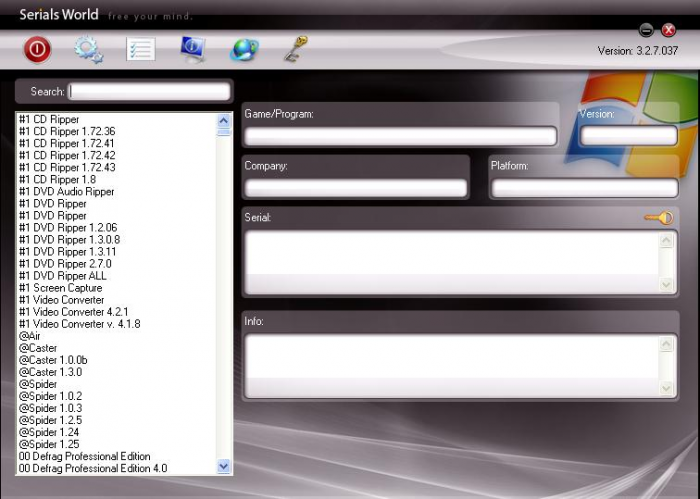Select "#1 CD Ripper 1.72.42"

[x=67, y=155]
